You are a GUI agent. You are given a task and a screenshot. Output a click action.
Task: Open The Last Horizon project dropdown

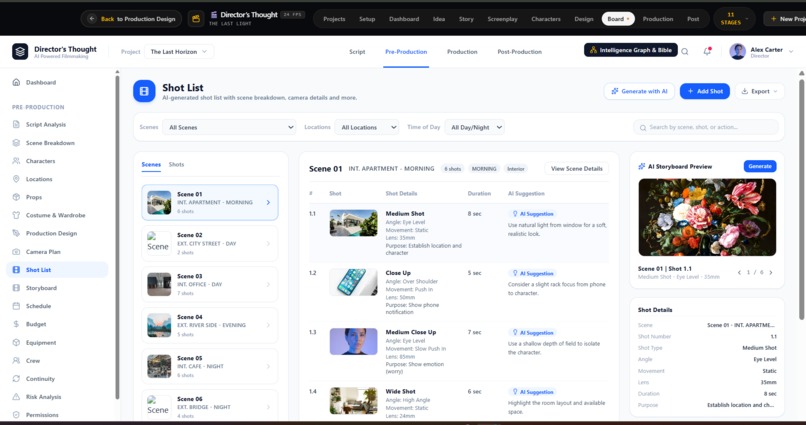click(x=178, y=51)
